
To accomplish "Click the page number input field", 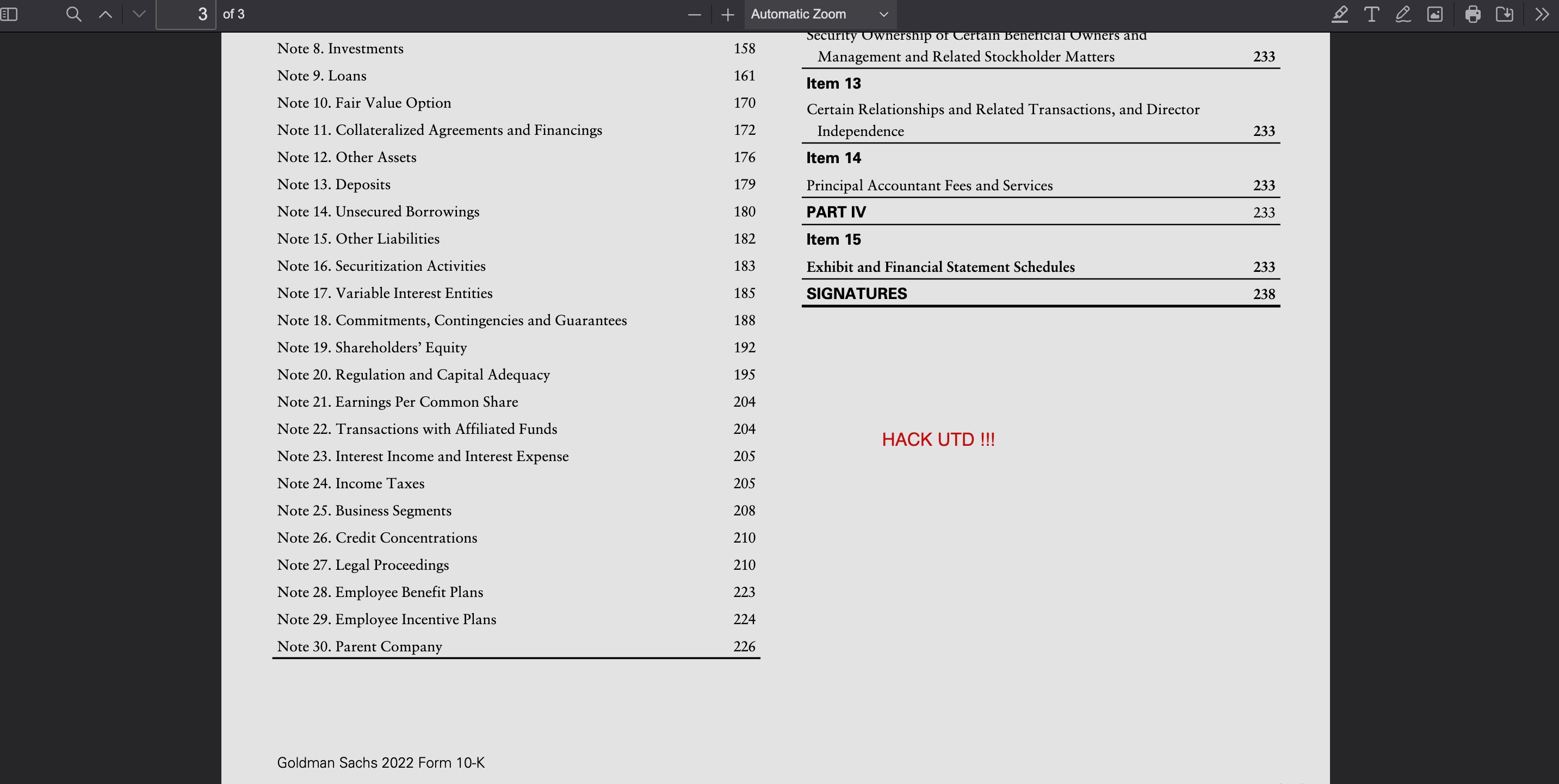I will [186, 14].
